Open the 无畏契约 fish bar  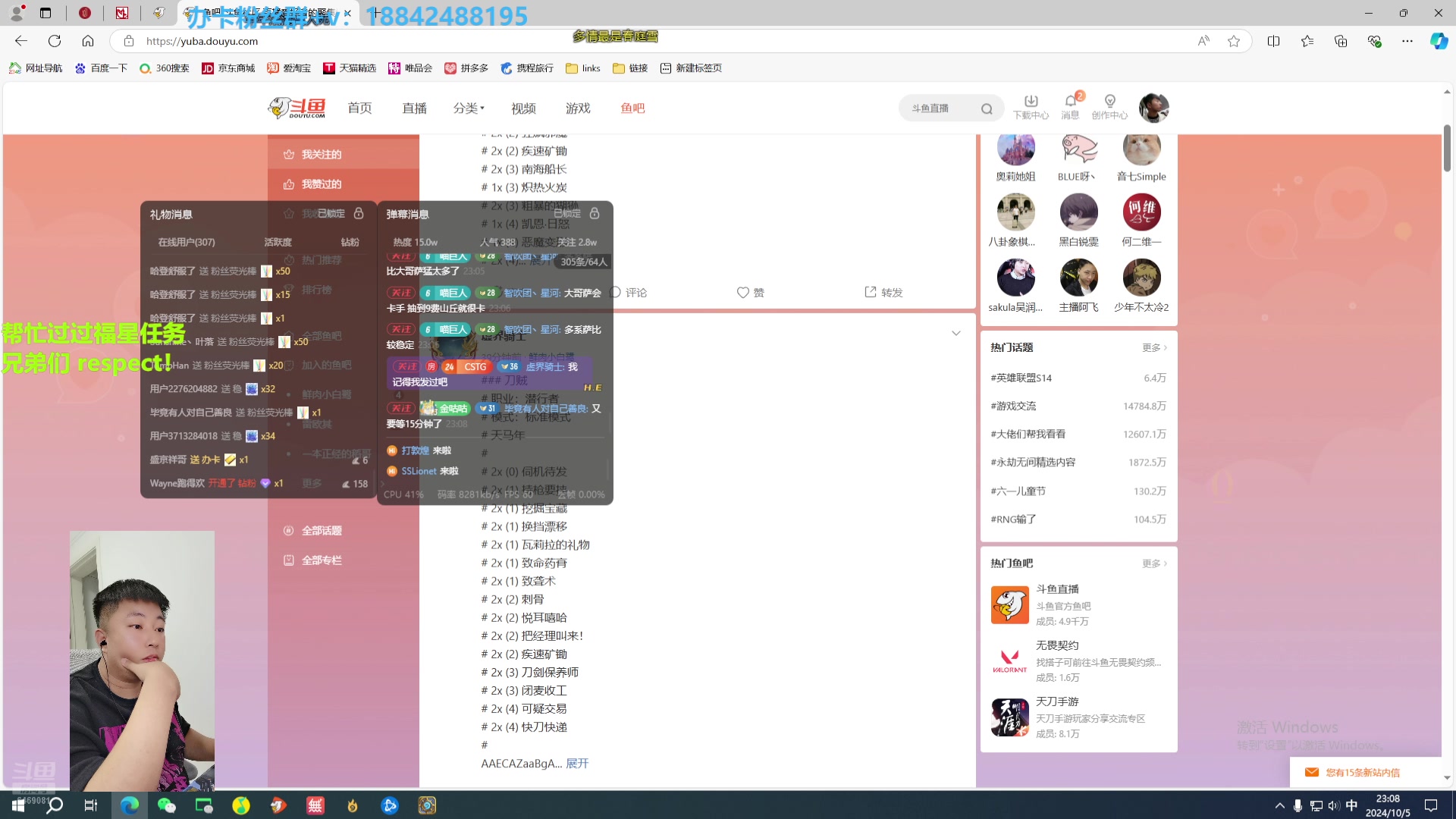click(1078, 661)
